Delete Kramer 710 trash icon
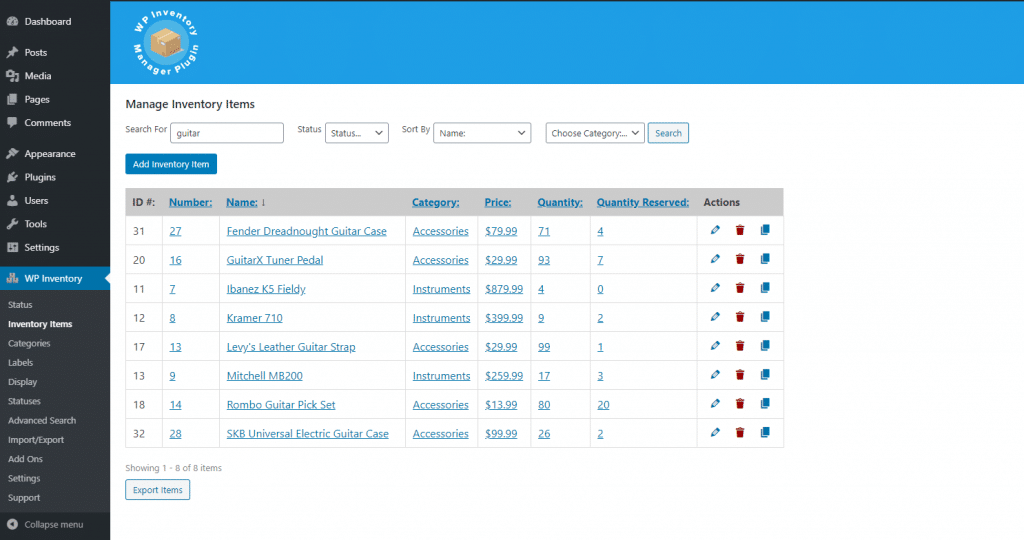The image size is (1024, 540). coord(740,317)
